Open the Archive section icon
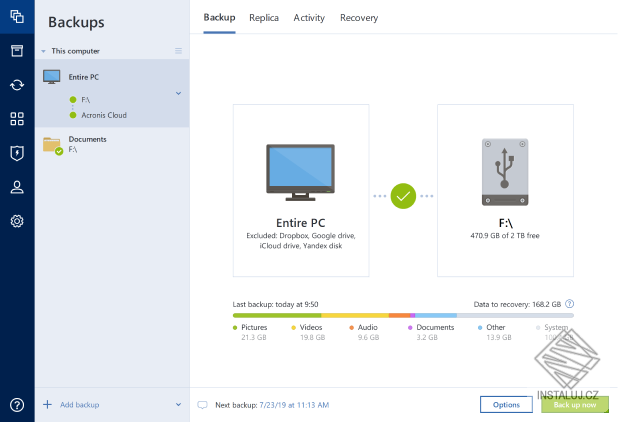The height and width of the screenshot is (422, 618). (x=17, y=50)
